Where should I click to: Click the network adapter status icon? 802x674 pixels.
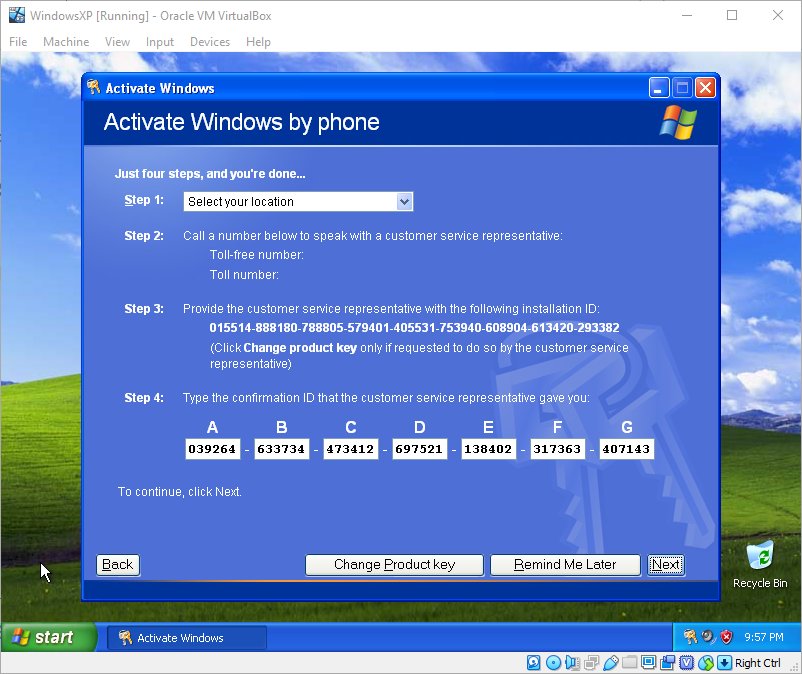(x=591, y=663)
